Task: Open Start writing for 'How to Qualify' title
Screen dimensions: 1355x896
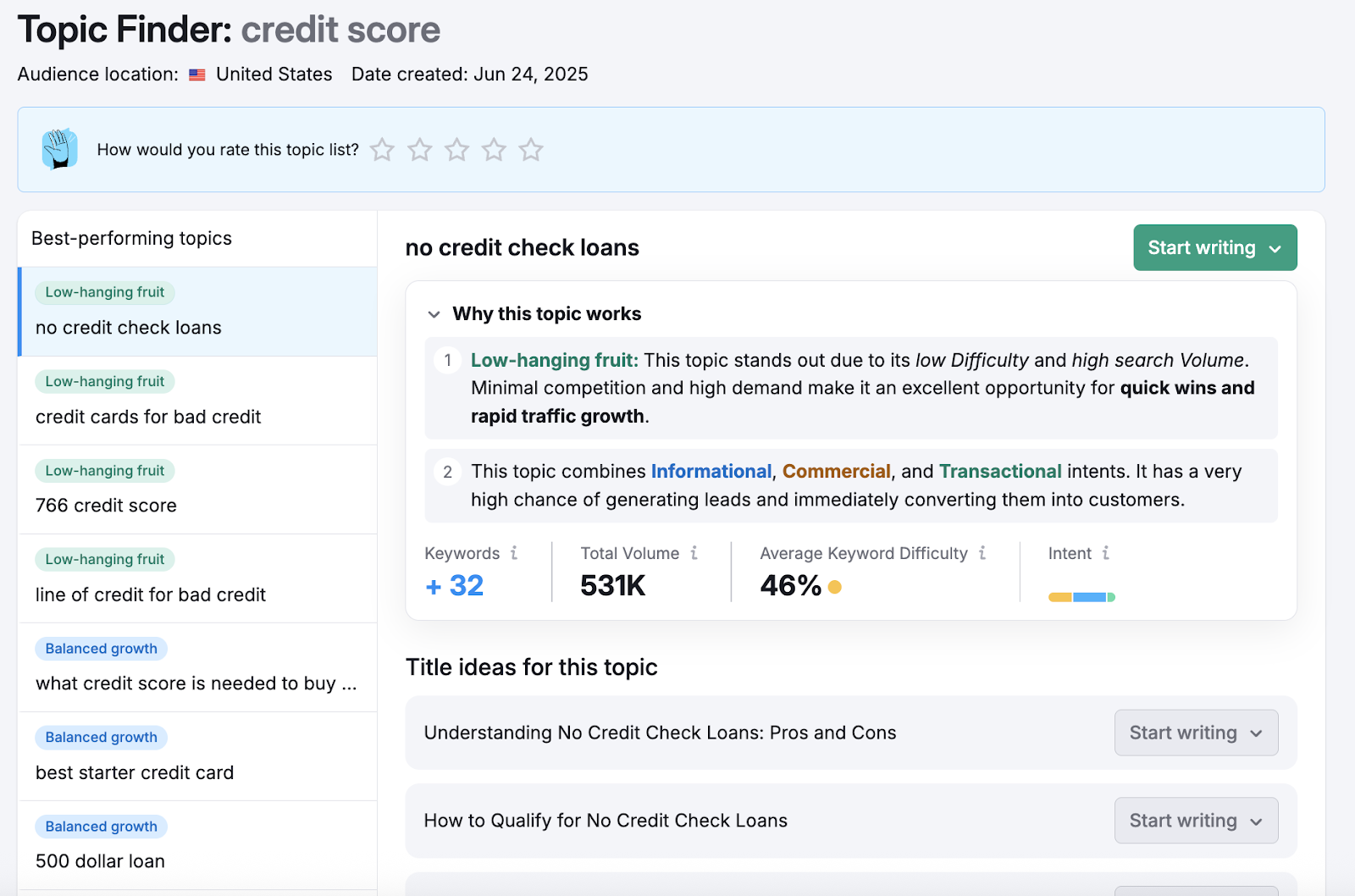Action: (x=1196, y=821)
